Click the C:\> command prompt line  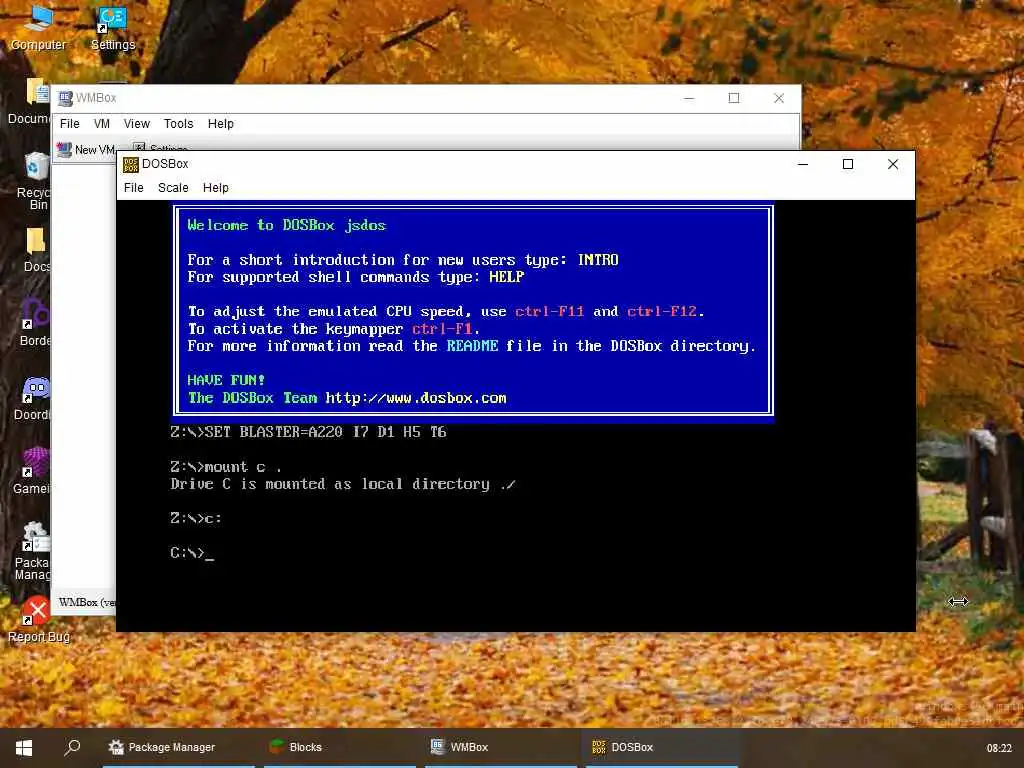[192, 553]
